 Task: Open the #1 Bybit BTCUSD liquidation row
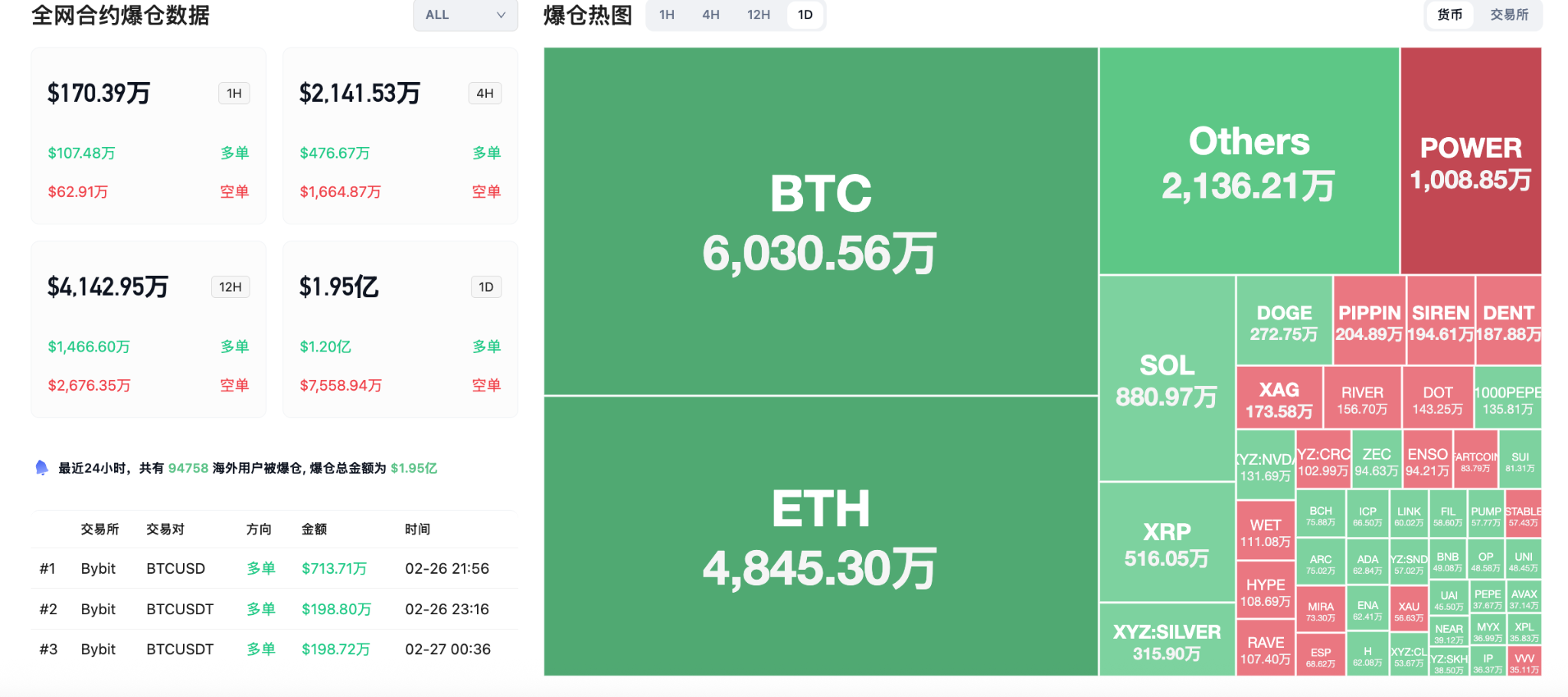(x=273, y=568)
